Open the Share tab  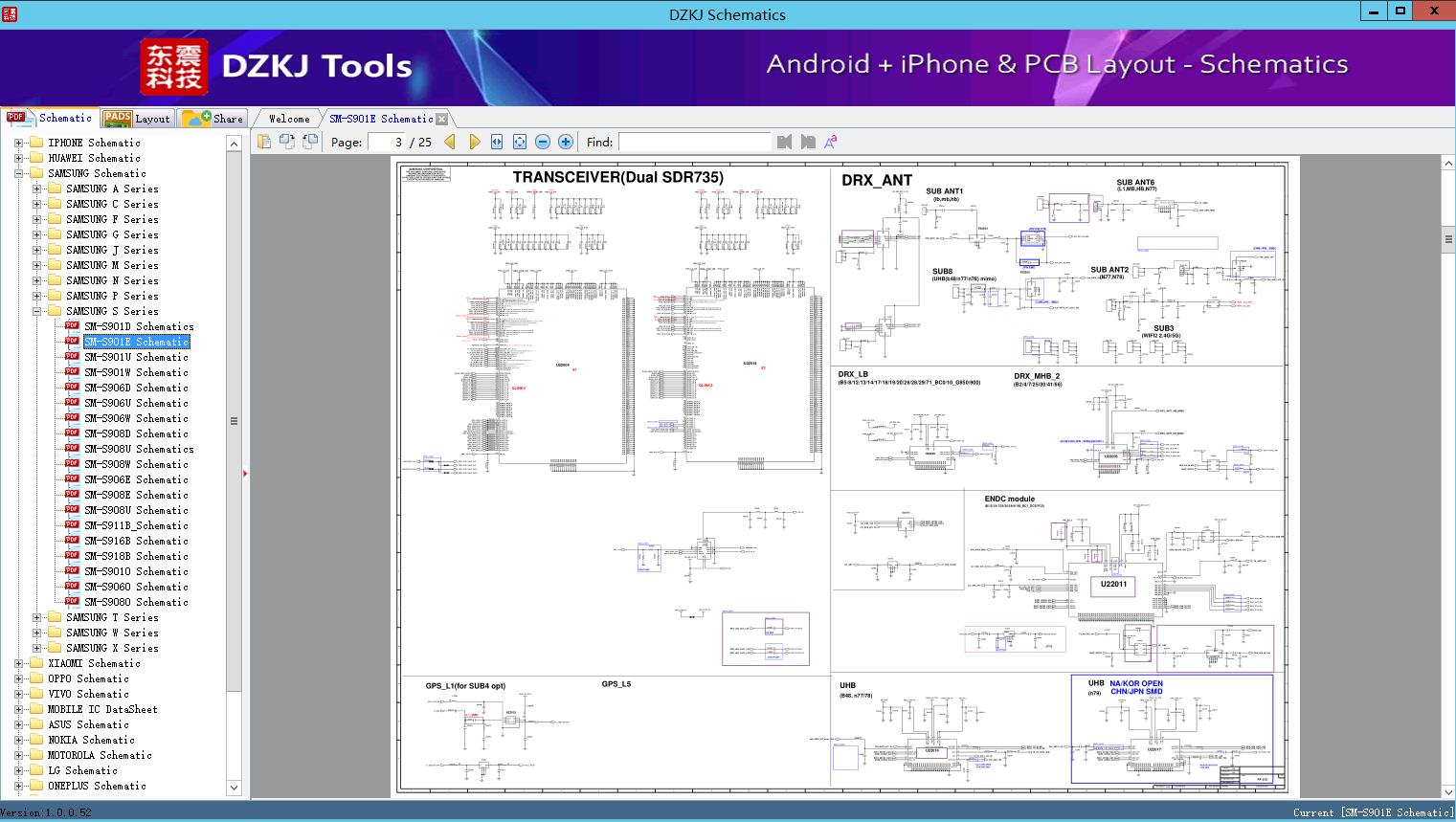213,119
